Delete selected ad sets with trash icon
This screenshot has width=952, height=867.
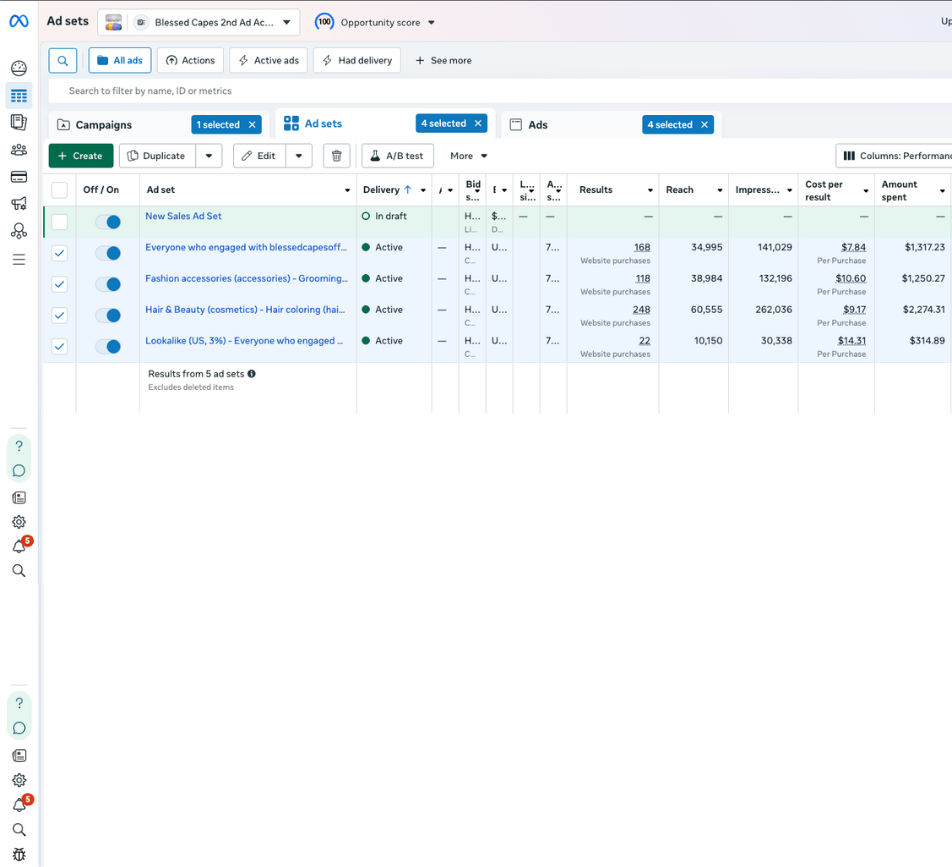336,156
